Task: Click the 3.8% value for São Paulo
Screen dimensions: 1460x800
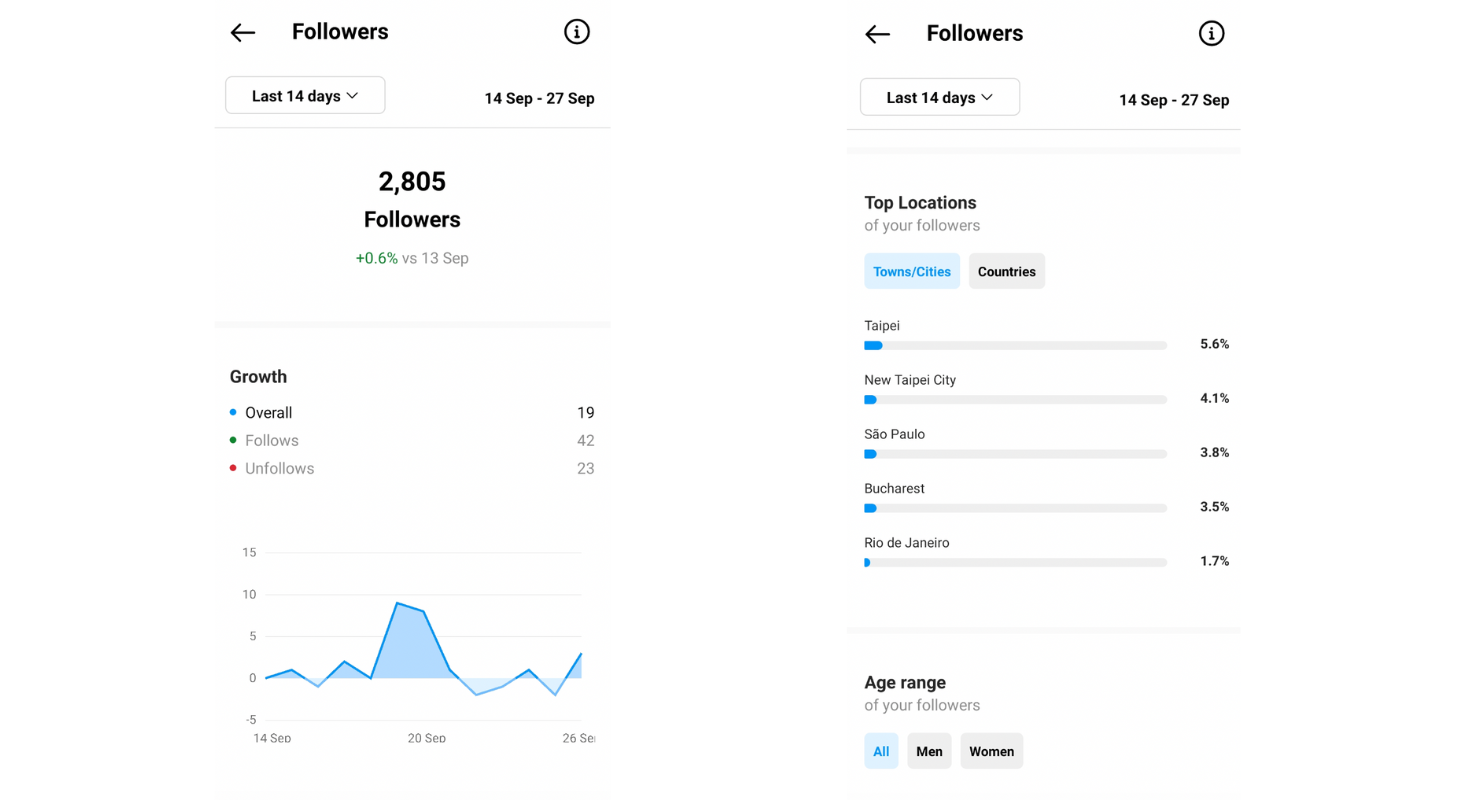Action: 1214,452
